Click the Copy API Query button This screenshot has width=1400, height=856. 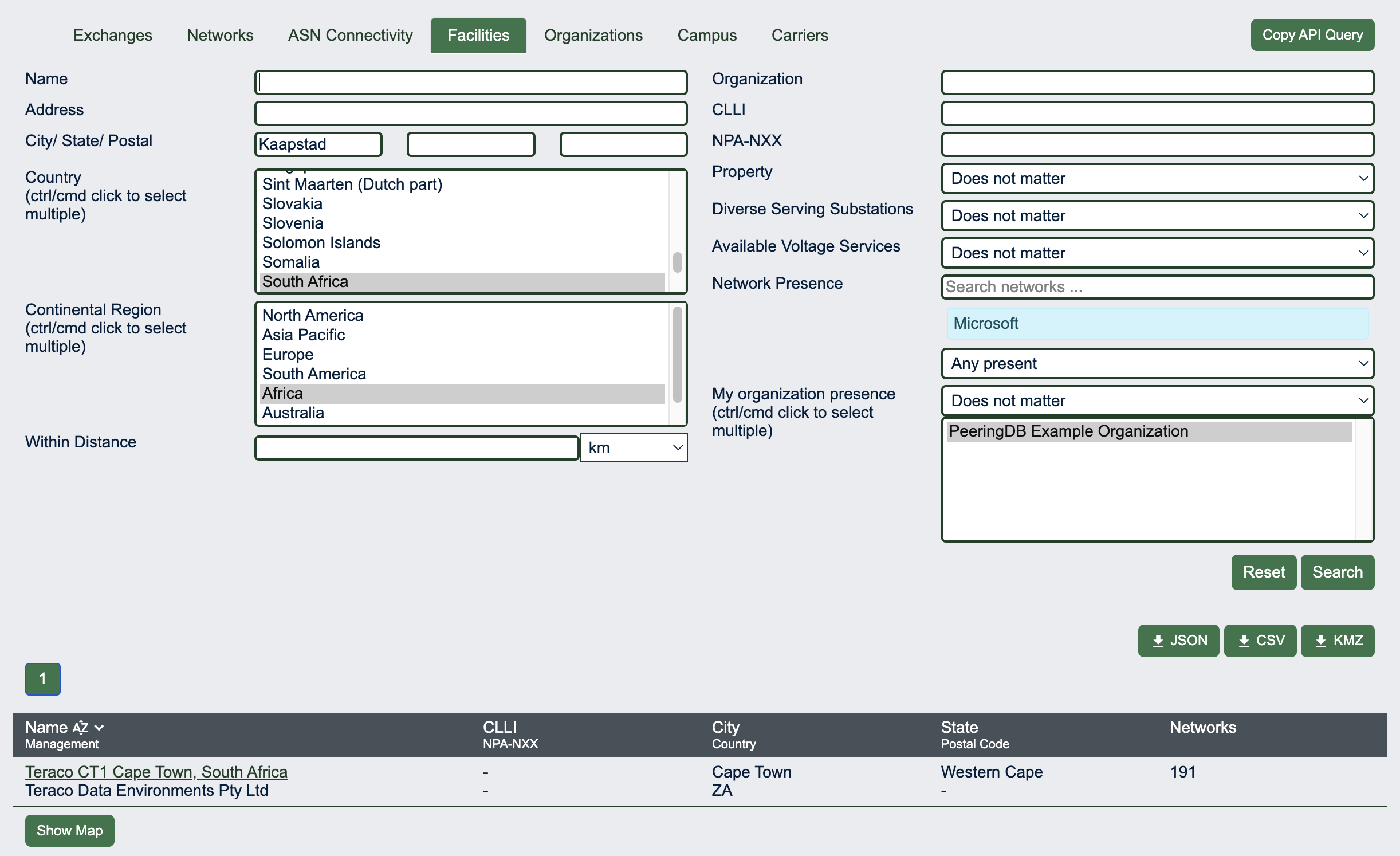coord(1312,35)
